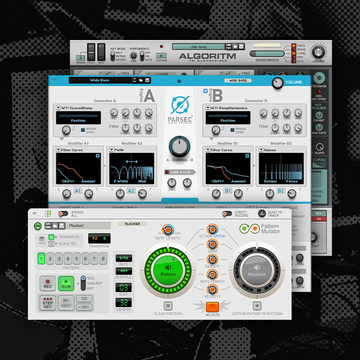
Task: Collapse the Pattern Mutator device panel
Action: [x=35, y=214]
